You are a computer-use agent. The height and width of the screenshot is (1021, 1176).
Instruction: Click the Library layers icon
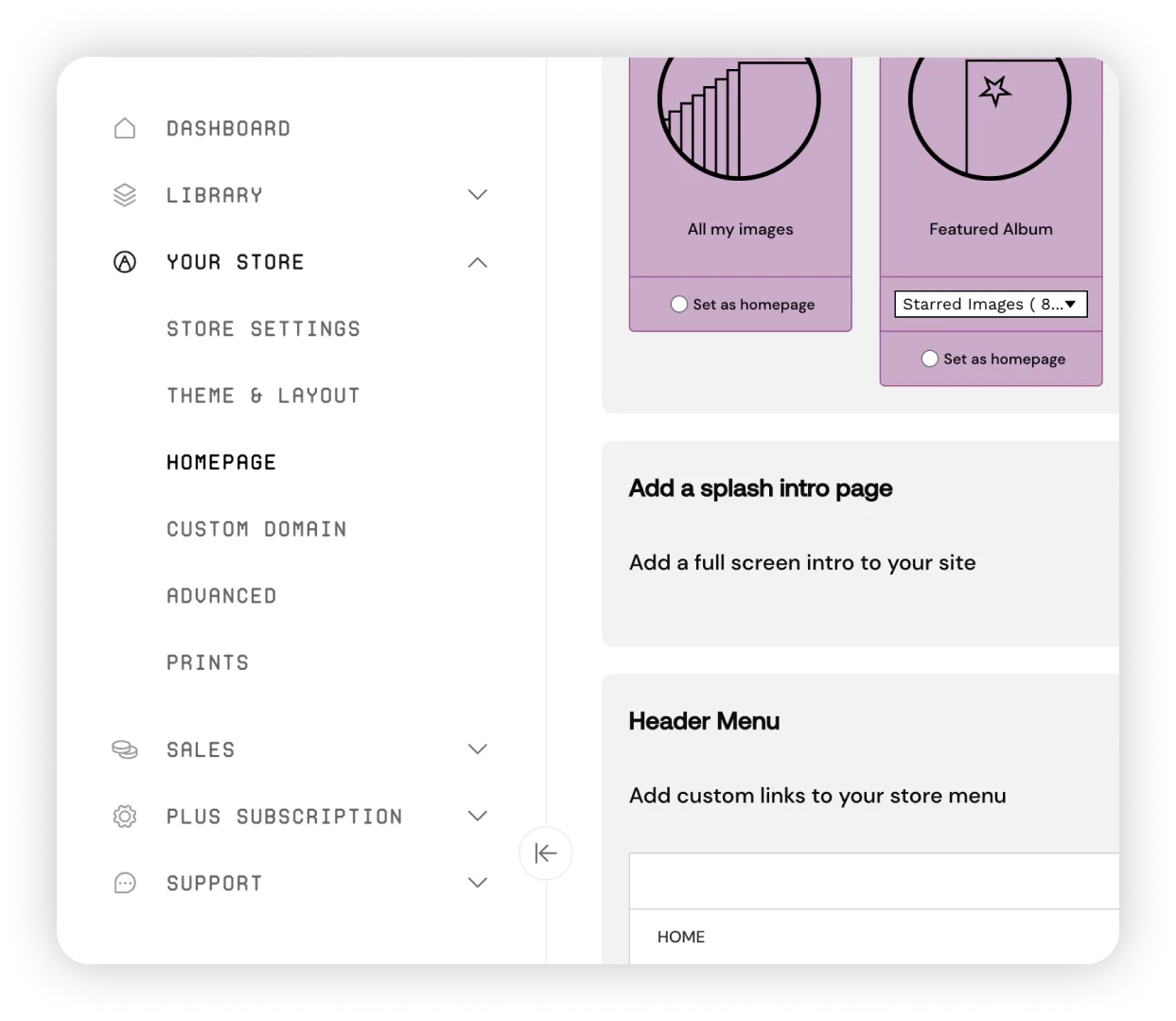pyautogui.click(x=125, y=195)
